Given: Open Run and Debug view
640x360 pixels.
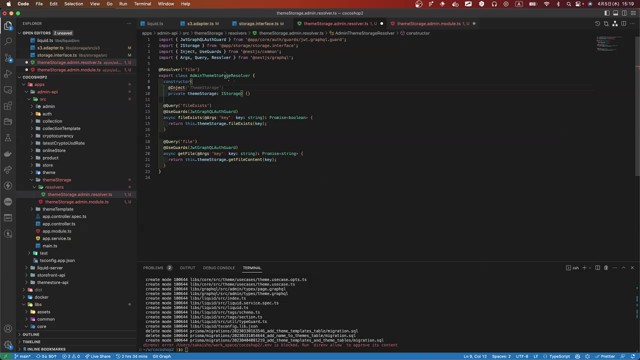Looking at the screenshot, I should 8,73.
